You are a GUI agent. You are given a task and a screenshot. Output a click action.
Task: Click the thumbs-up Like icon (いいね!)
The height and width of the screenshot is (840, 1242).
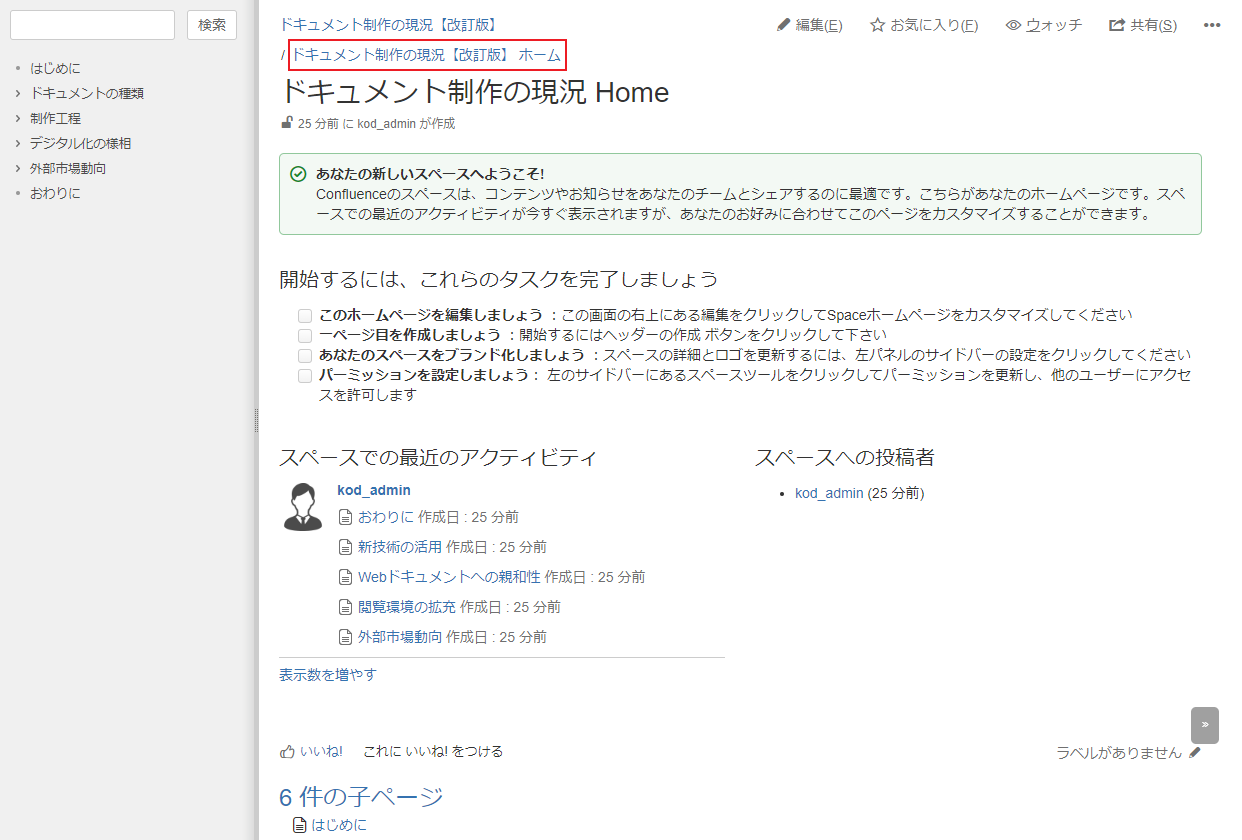[288, 751]
